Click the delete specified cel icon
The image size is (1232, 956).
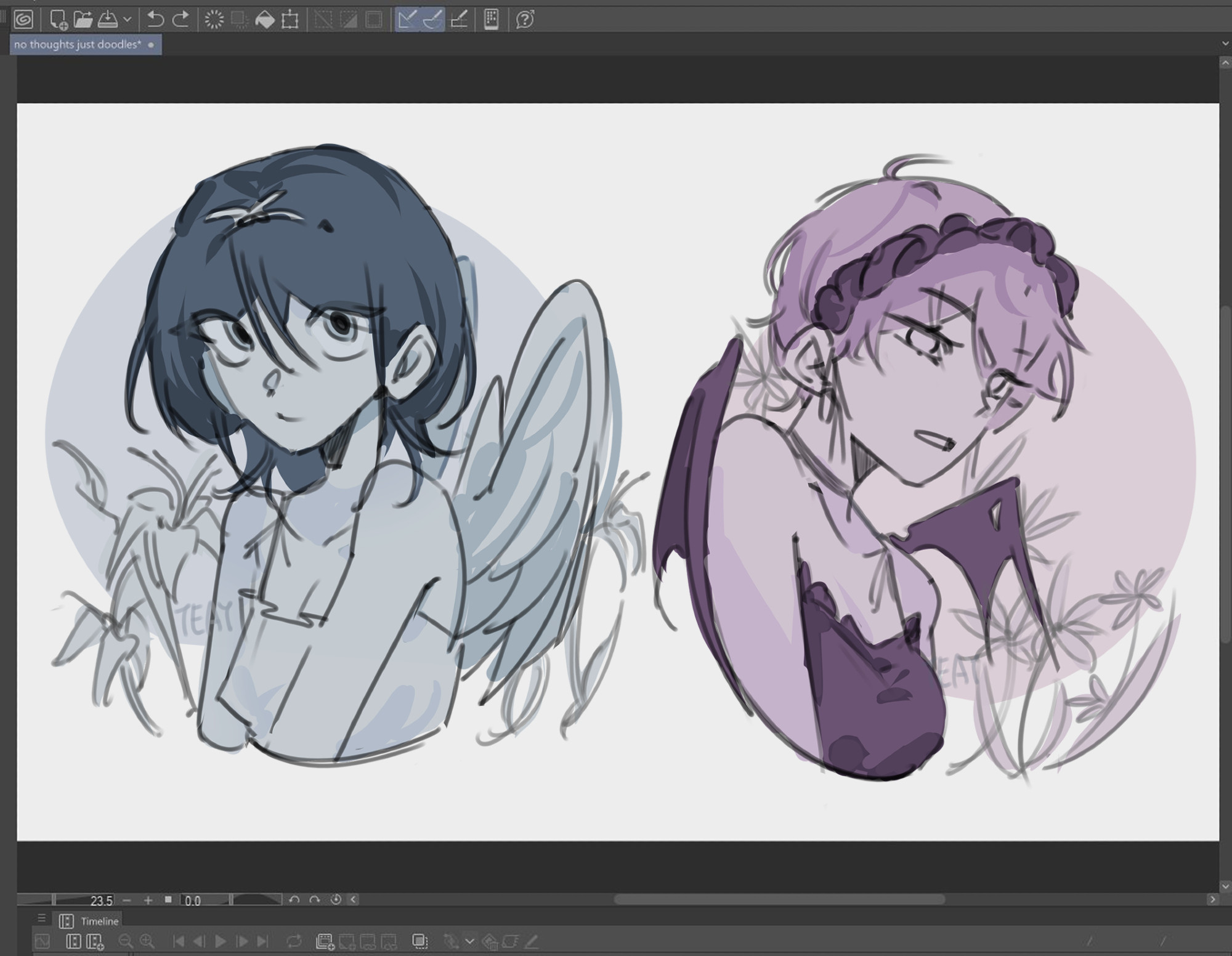389,942
